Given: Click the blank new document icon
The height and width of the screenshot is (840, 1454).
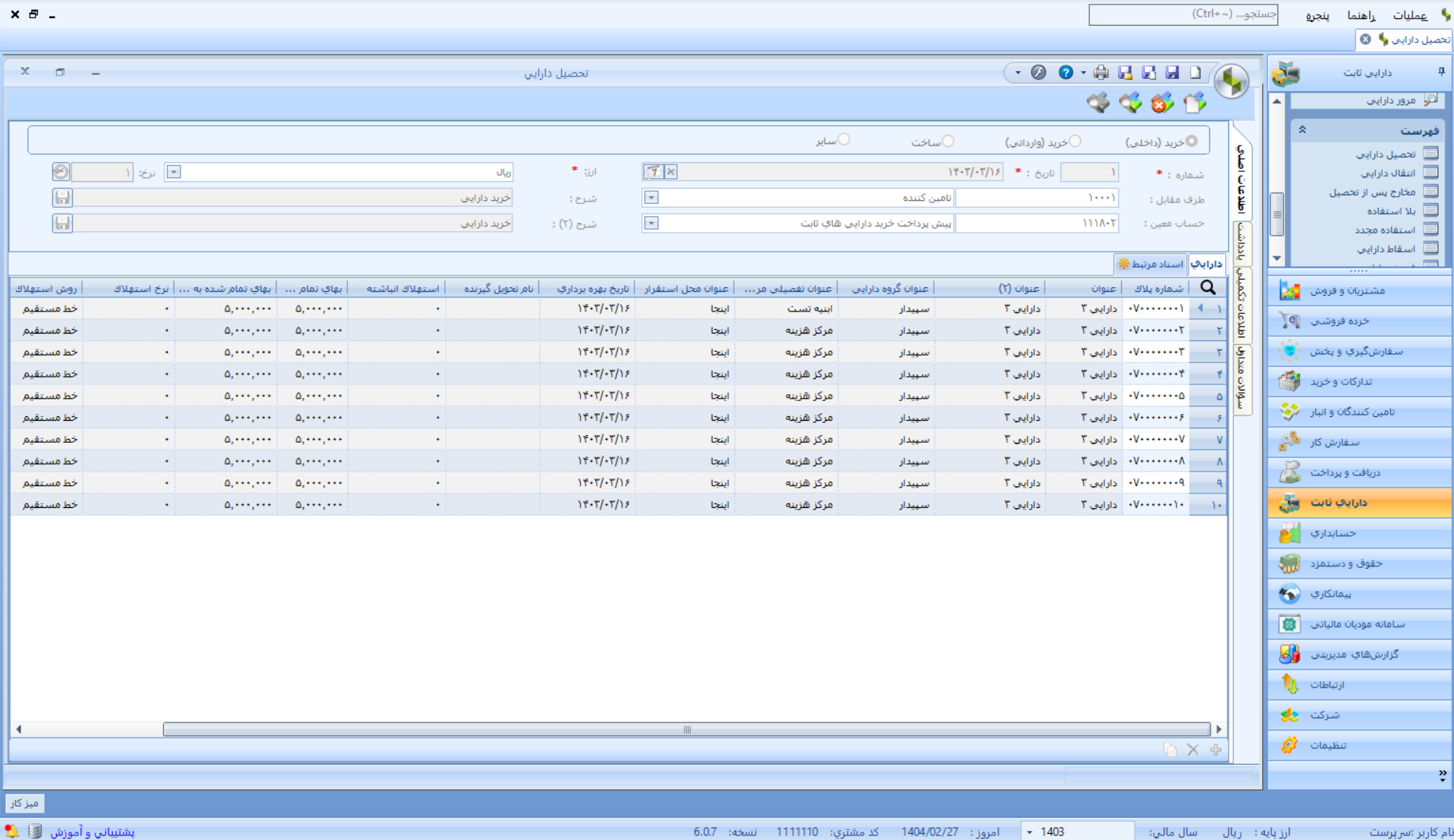Looking at the screenshot, I should tap(1195, 73).
